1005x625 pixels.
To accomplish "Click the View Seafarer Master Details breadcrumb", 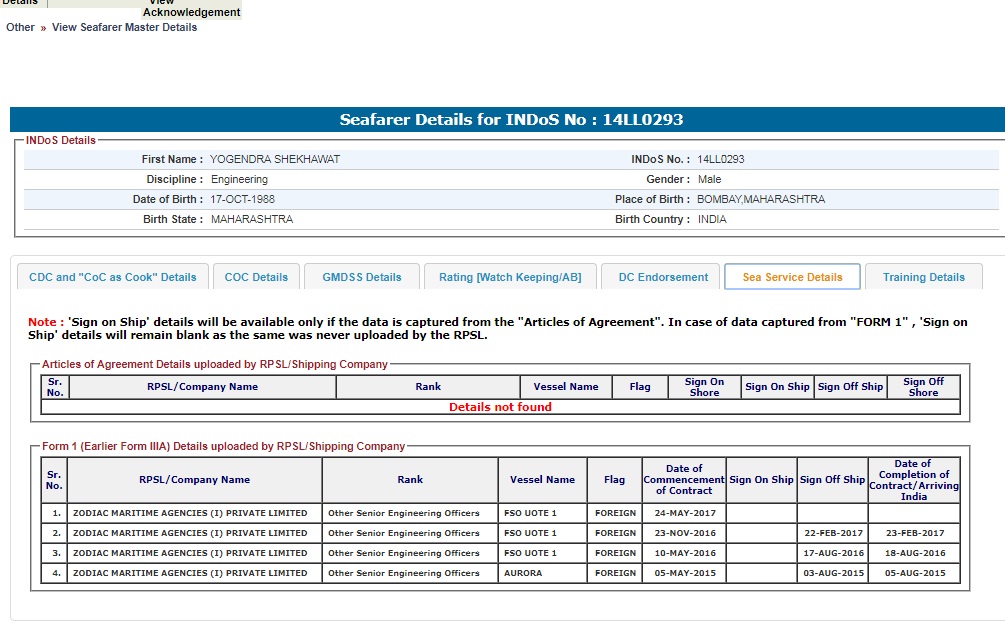I will coord(125,27).
